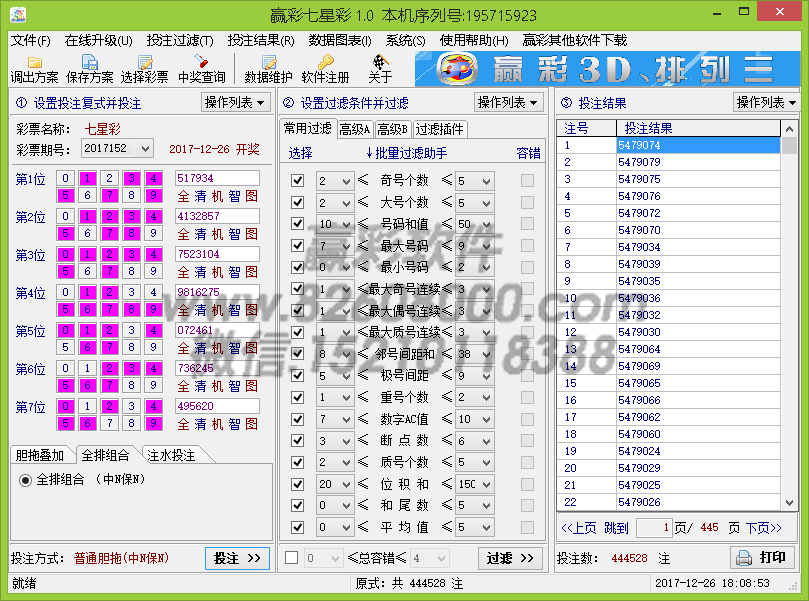Open 操作列表 dropdown in 设置投注复式 panel
809x601 pixels.
pyautogui.click(x=235, y=103)
